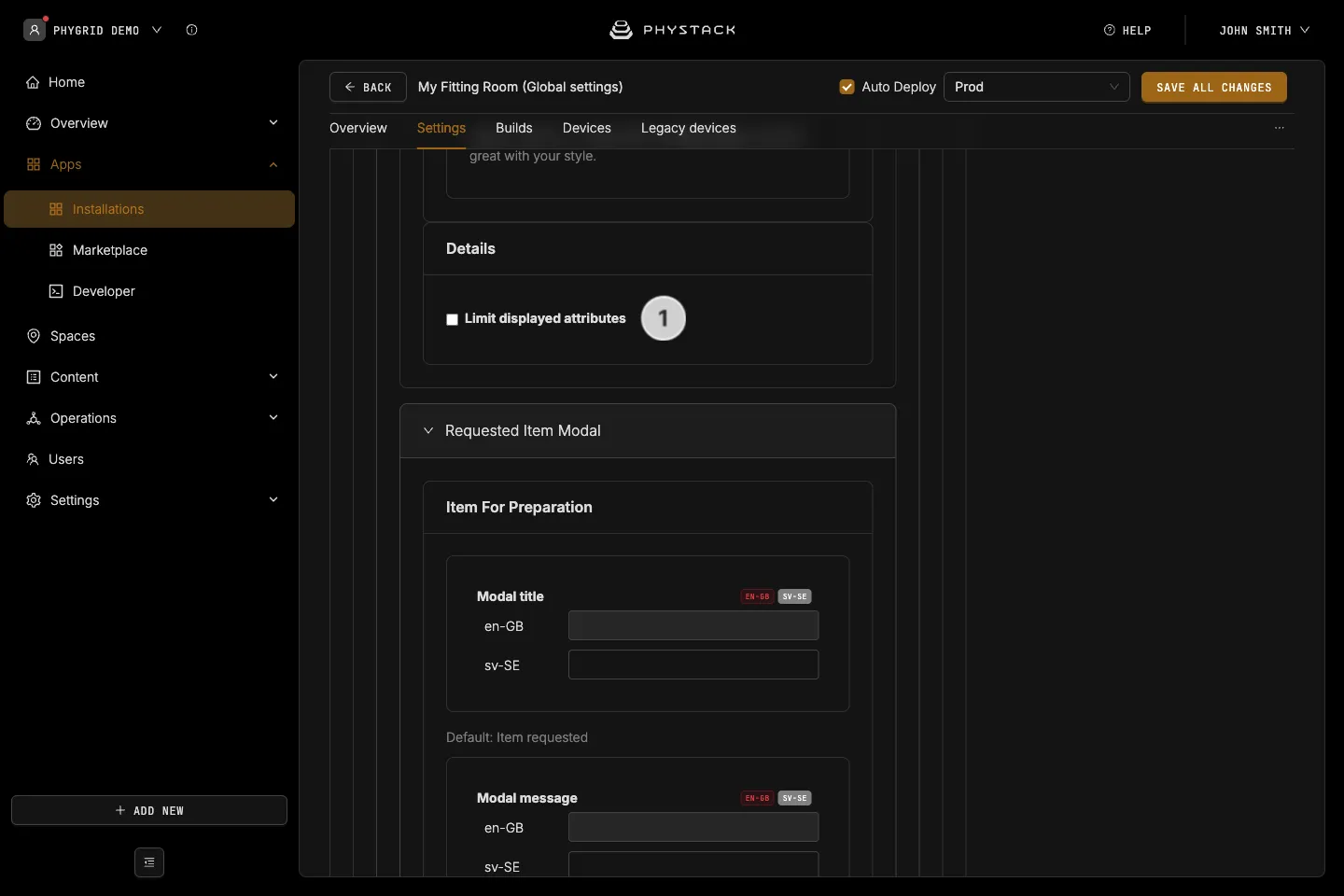The width and height of the screenshot is (1344, 896).
Task: Select the Settings tab
Action: coord(441,128)
